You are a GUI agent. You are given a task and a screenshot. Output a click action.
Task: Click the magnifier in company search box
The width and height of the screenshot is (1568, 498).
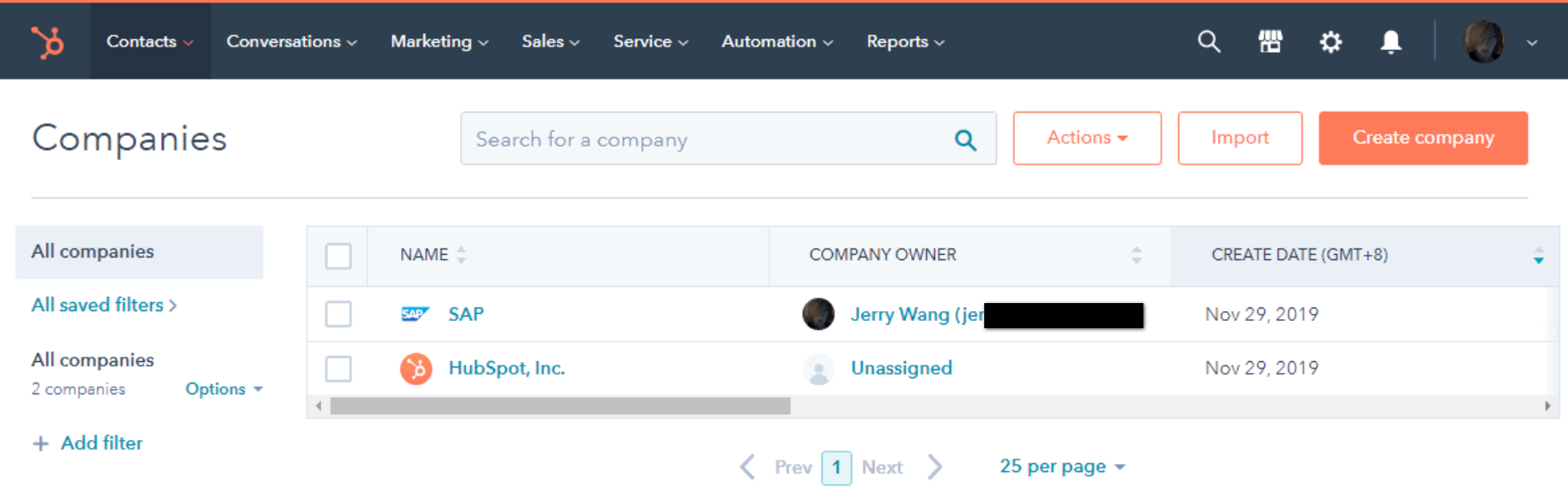click(965, 139)
